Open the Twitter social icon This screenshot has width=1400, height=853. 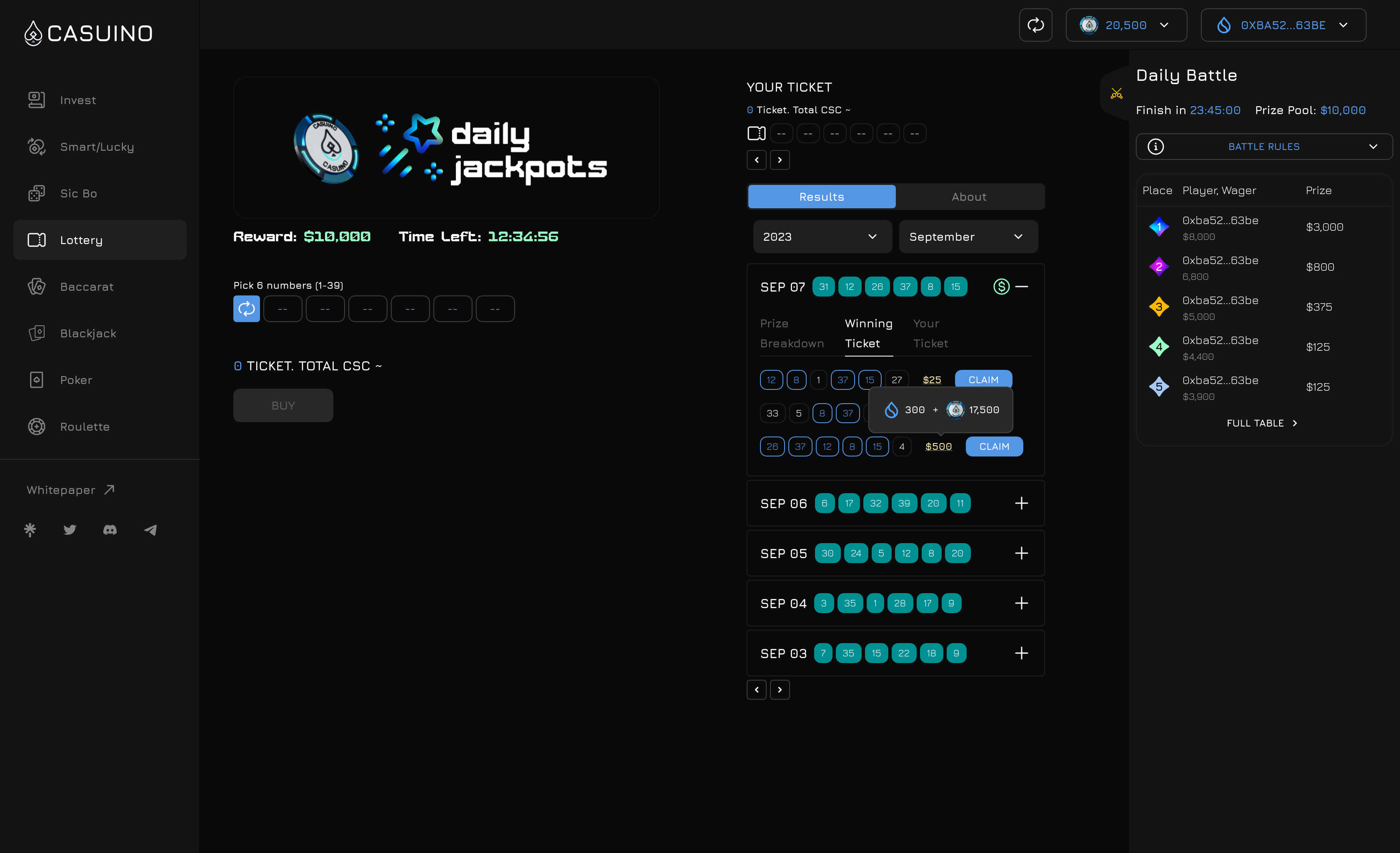pyautogui.click(x=70, y=530)
